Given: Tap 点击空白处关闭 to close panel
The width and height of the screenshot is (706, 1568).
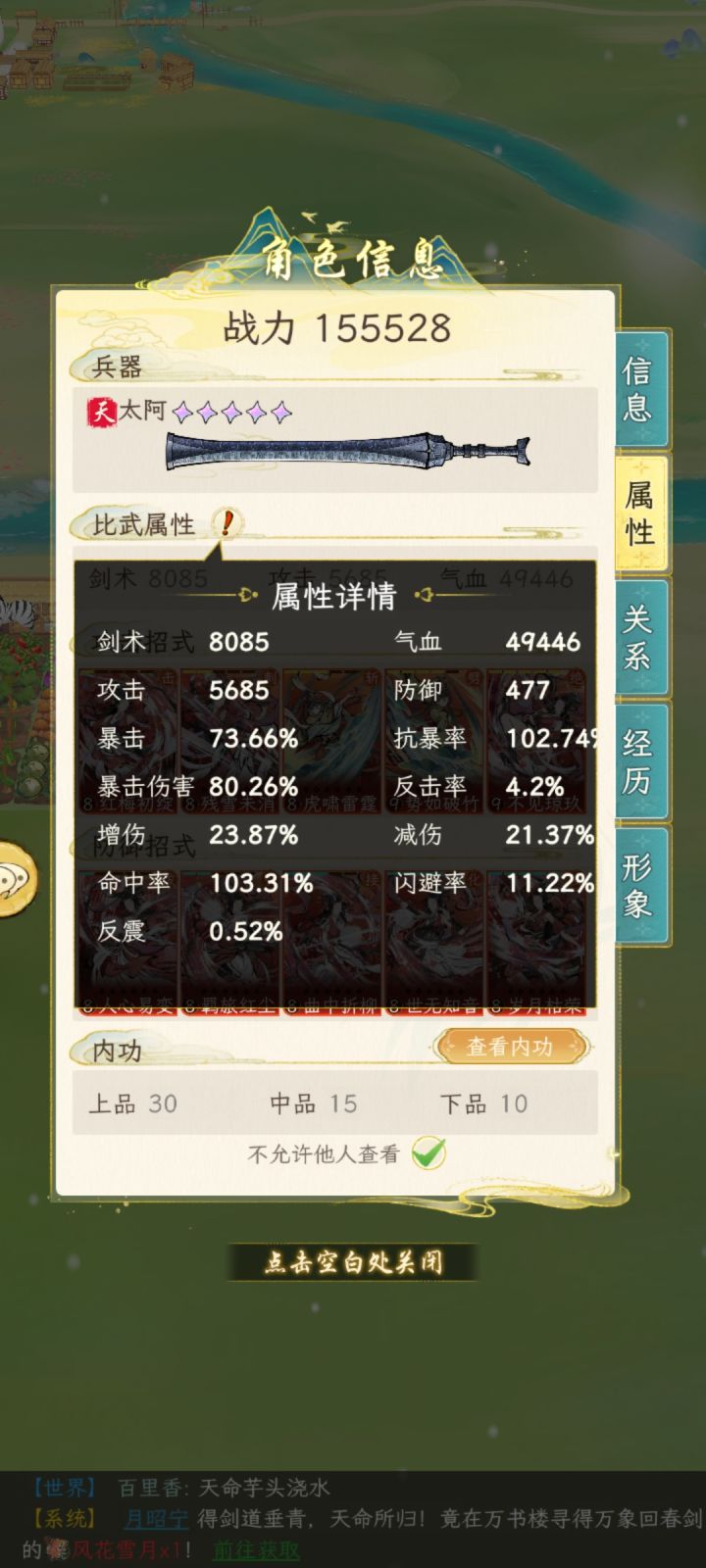Looking at the screenshot, I should tap(353, 1262).
